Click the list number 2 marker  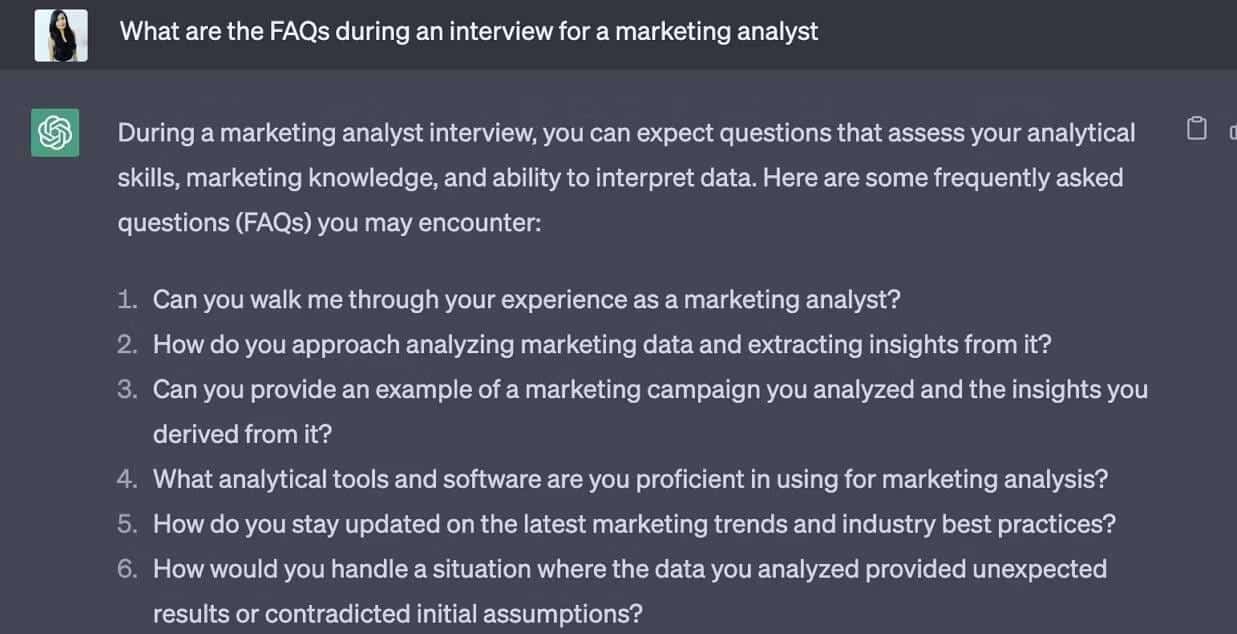(127, 344)
